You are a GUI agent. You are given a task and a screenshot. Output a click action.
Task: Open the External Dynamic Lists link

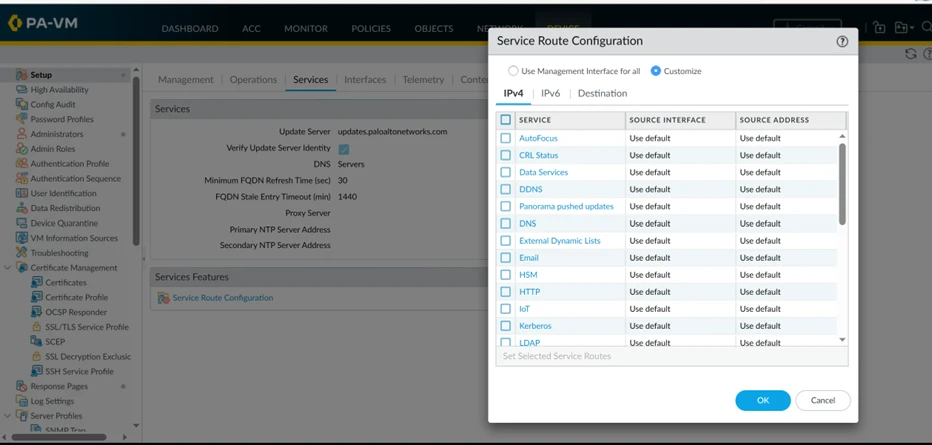point(560,241)
